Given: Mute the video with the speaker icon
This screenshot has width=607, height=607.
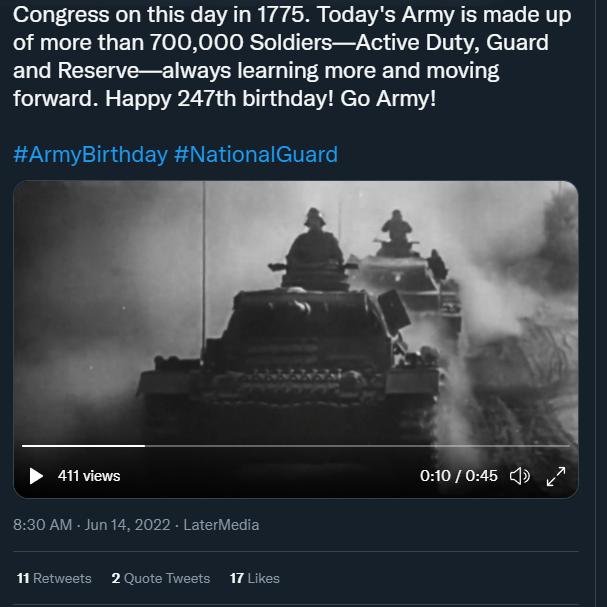Looking at the screenshot, I should [520, 476].
